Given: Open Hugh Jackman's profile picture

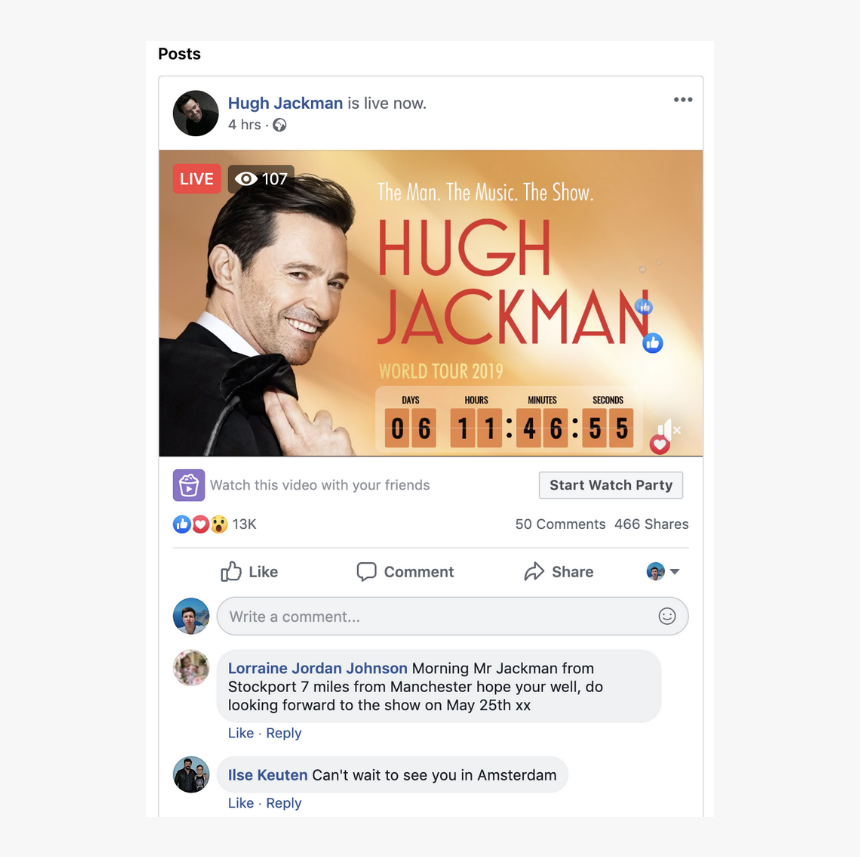Looking at the screenshot, I should click(x=195, y=113).
